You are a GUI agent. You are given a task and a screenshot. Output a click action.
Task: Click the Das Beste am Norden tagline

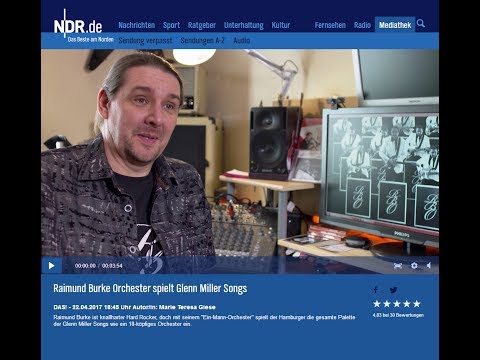[x=90, y=39]
